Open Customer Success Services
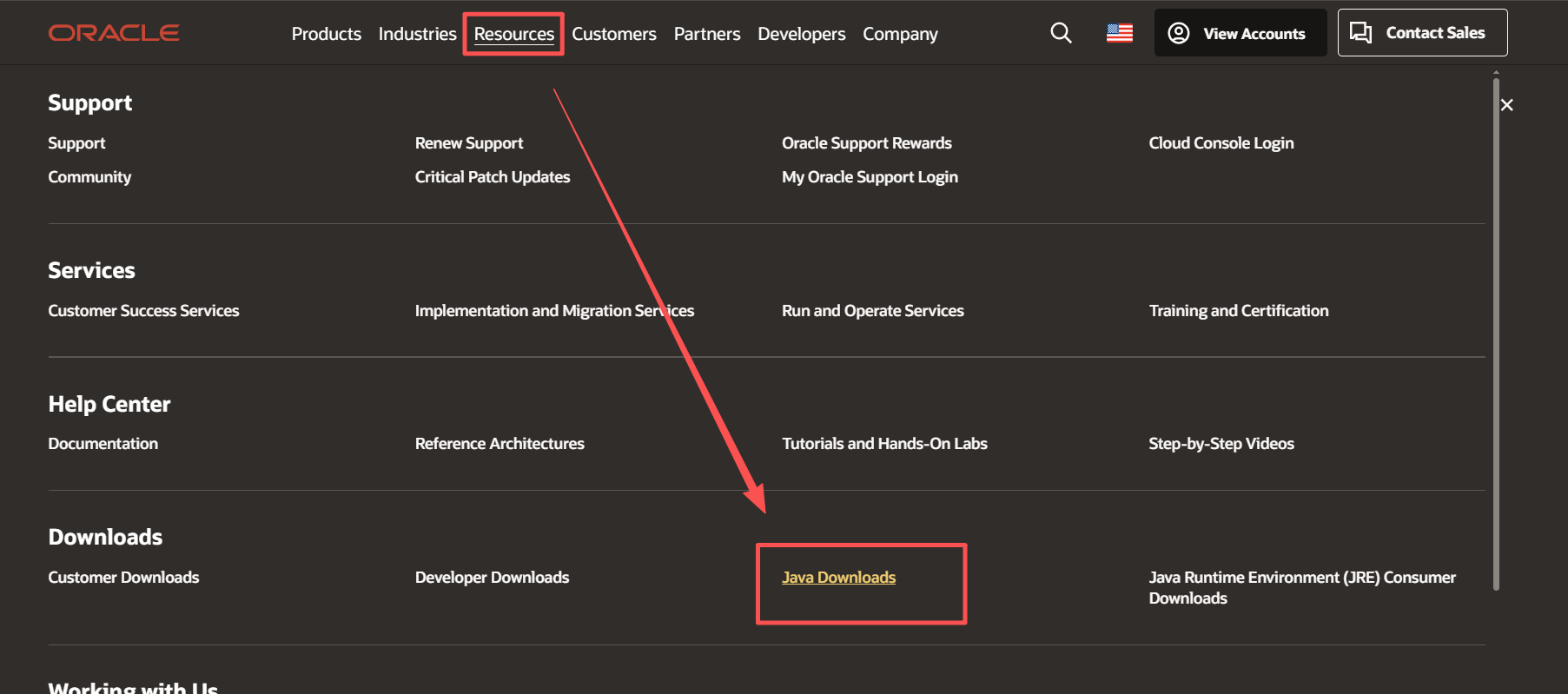Image resolution: width=1568 pixels, height=694 pixels. coord(143,311)
